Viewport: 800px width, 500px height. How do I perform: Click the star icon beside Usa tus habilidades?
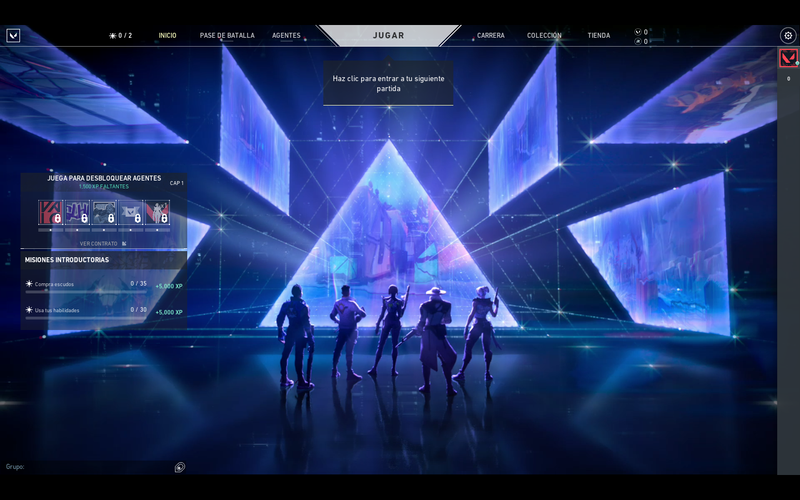29,310
